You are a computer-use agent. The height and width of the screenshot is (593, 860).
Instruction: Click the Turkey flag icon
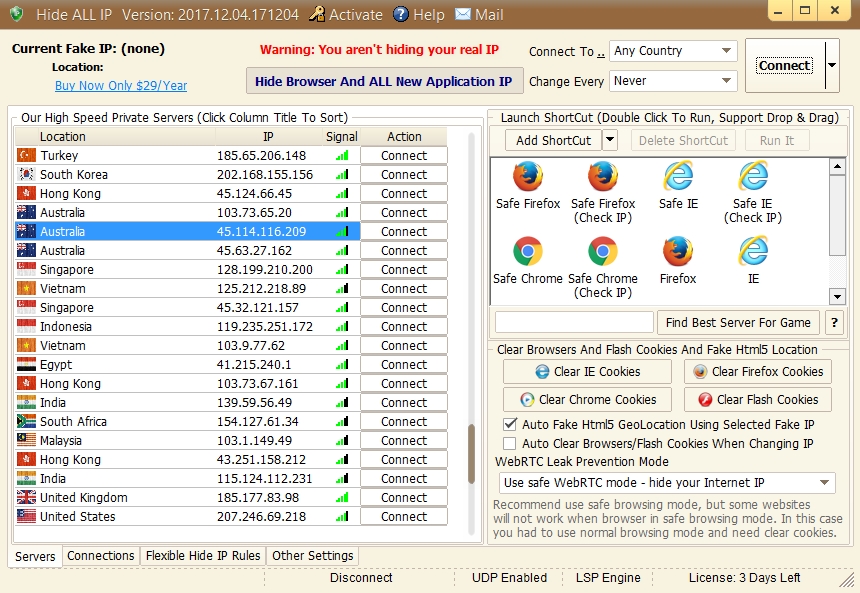pyautogui.click(x=26, y=155)
